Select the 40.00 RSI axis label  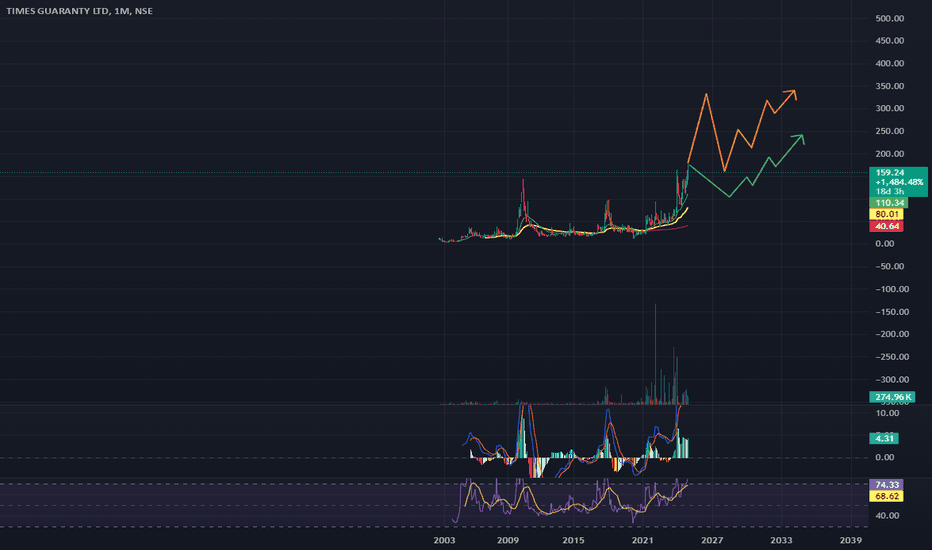pyautogui.click(x=887, y=516)
